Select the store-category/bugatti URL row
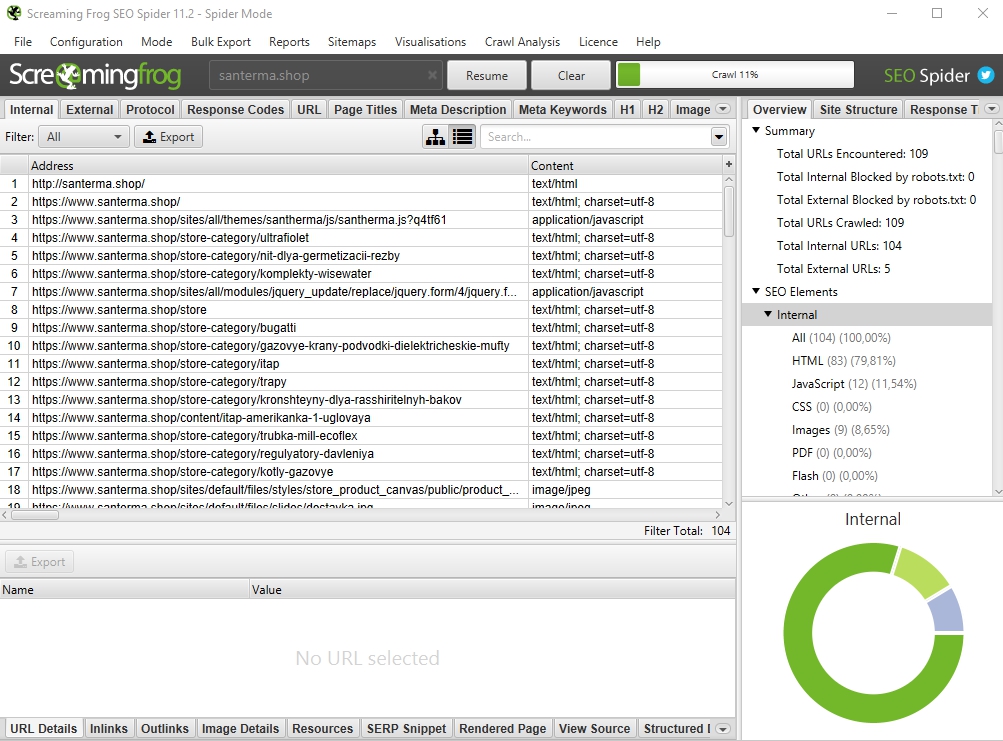Screen dimensions: 1003x741 tap(361, 328)
